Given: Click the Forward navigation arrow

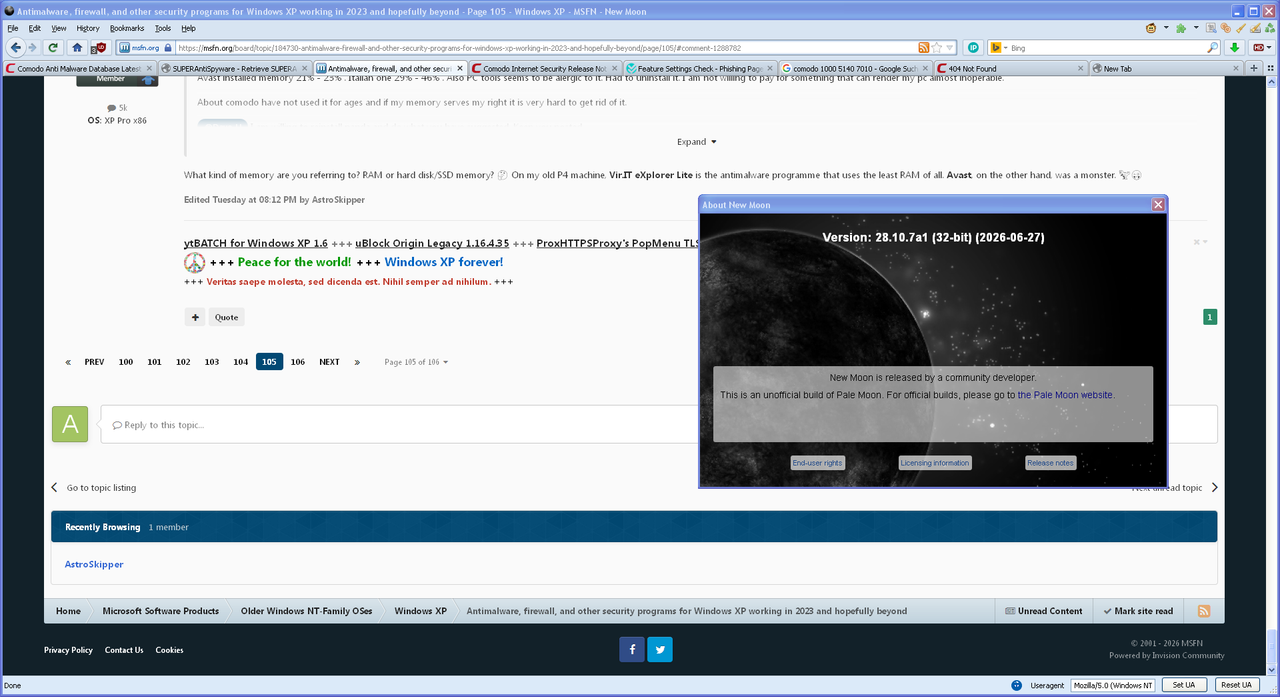Looking at the screenshot, I should 33,47.
